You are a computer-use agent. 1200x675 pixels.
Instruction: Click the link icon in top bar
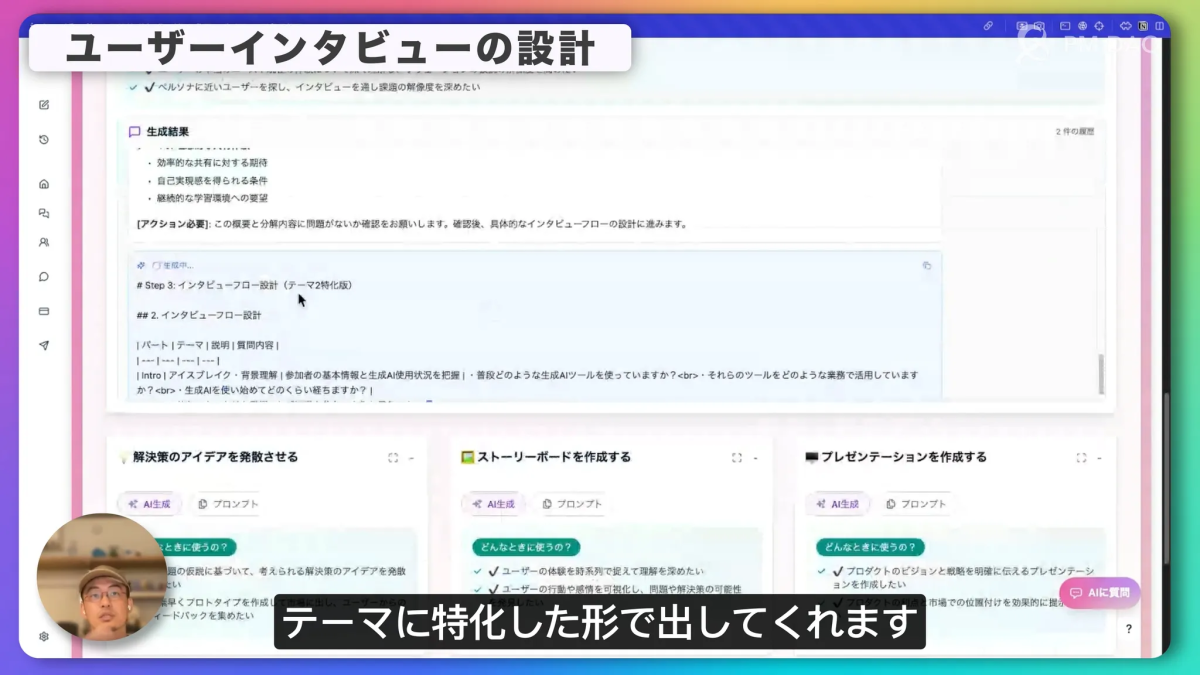(x=988, y=26)
